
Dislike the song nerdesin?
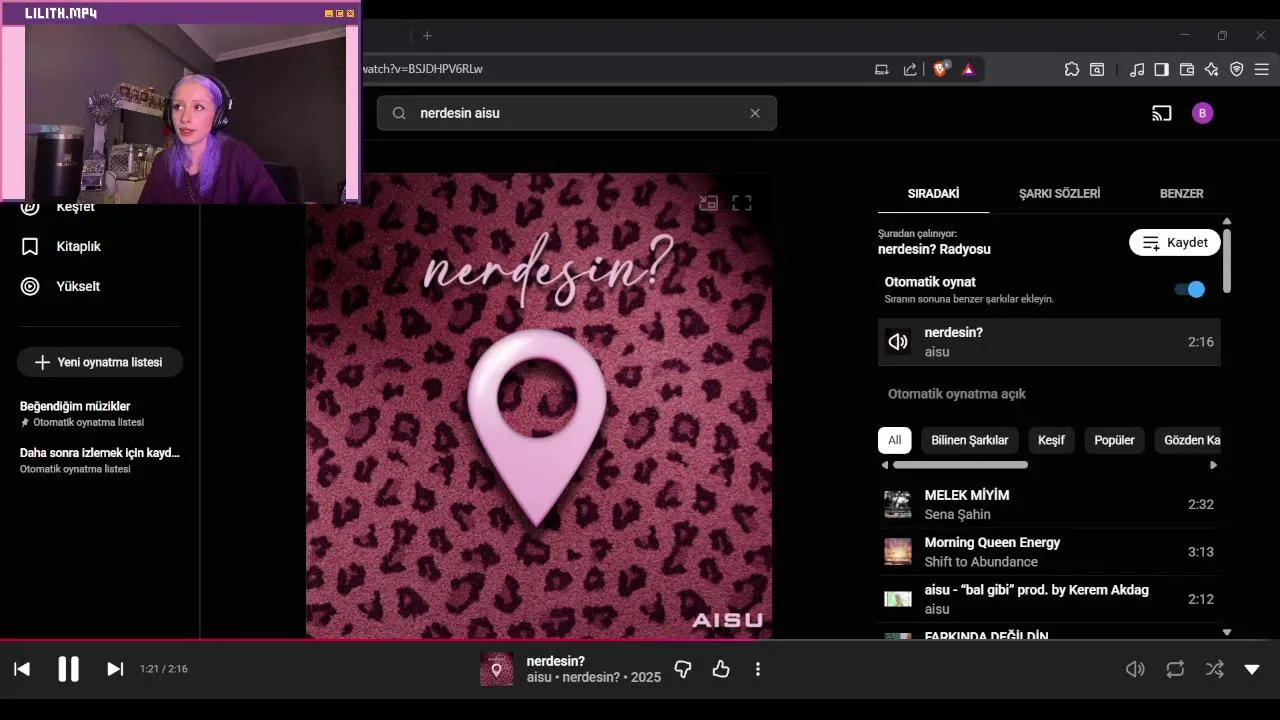point(683,669)
